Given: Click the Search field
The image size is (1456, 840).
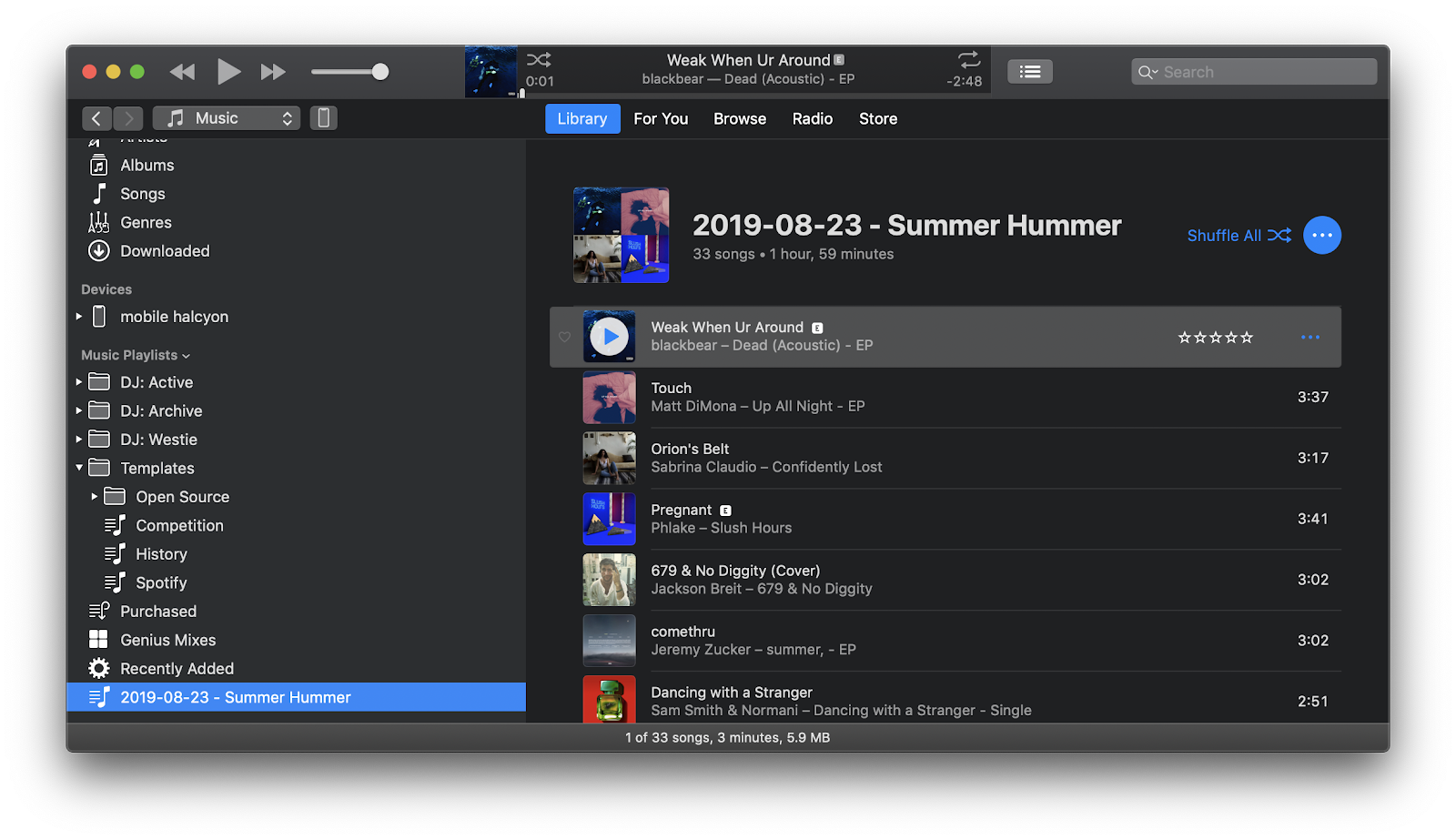Looking at the screenshot, I should pos(1254,72).
